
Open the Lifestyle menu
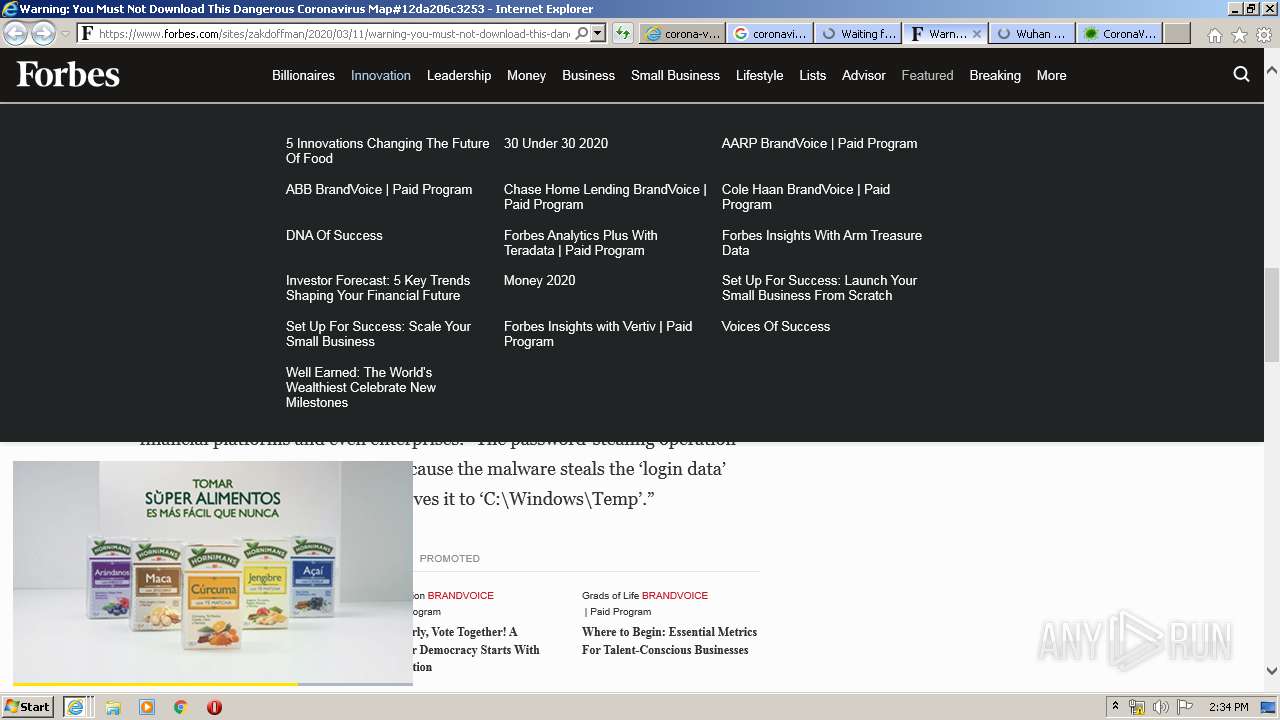(759, 75)
